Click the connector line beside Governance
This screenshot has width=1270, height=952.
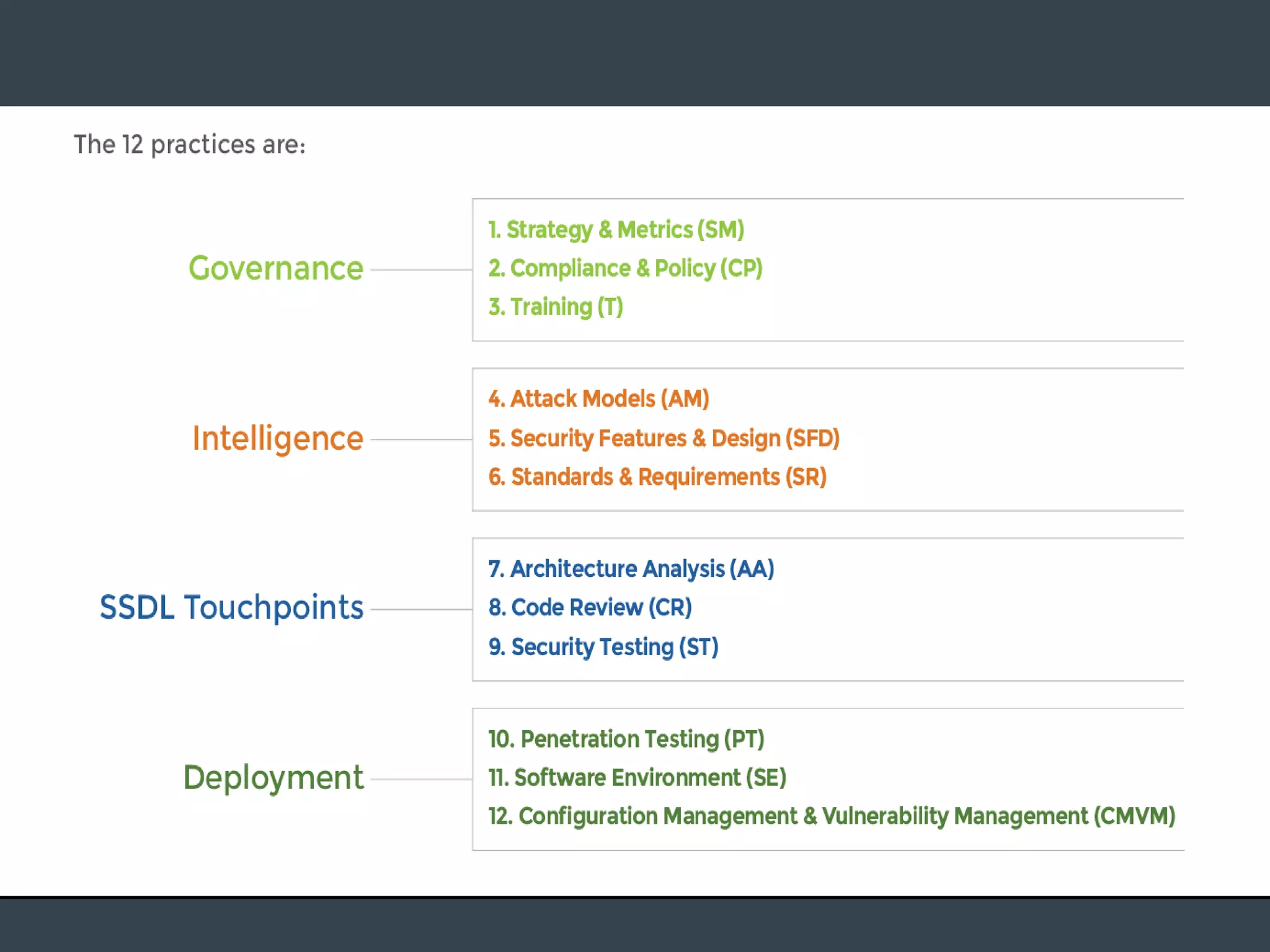[x=421, y=270]
